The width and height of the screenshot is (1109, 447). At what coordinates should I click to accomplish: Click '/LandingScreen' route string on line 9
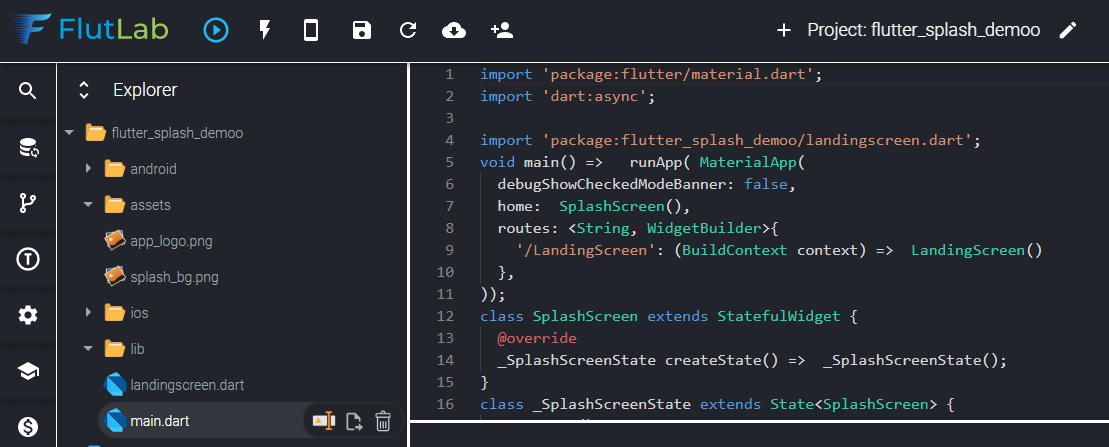581,250
